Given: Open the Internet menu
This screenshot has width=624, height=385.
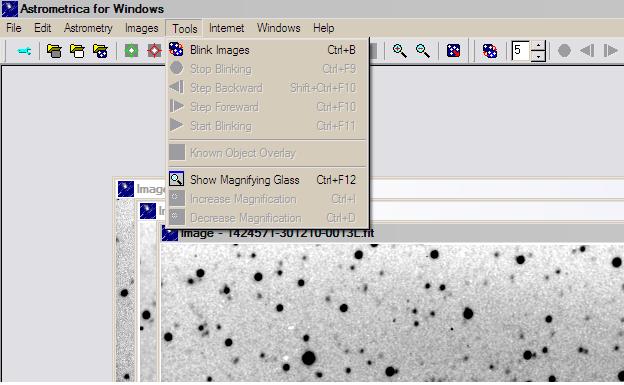Looking at the screenshot, I should [x=226, y=28].
